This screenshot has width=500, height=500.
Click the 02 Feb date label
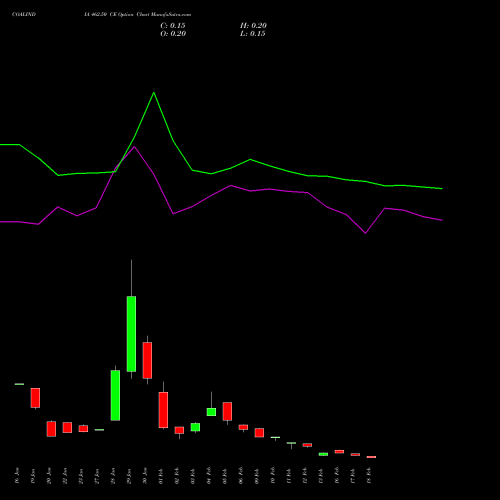pyautogui.click(x=177, y=476)
